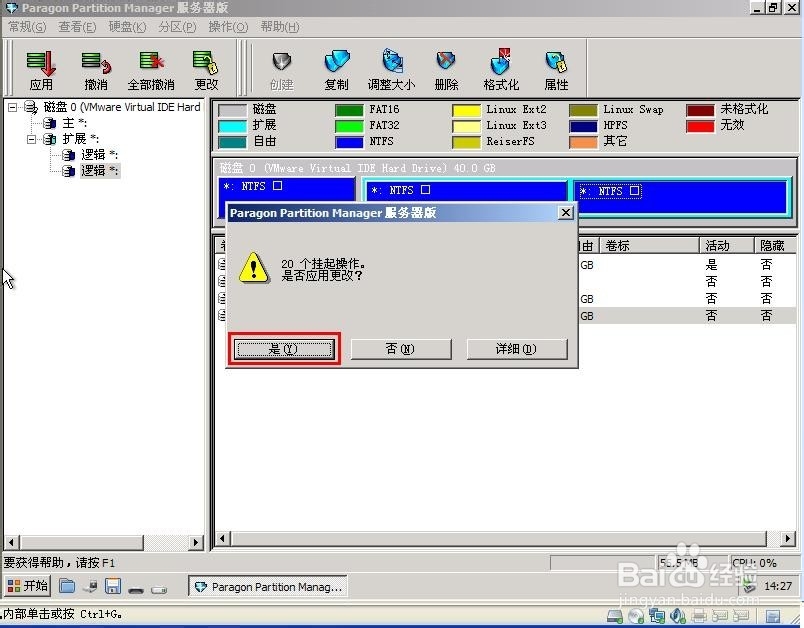The image size is (804, 628).
Task: Click the 属性 (Properties) partition icon
Action: (x=556, y=70)
